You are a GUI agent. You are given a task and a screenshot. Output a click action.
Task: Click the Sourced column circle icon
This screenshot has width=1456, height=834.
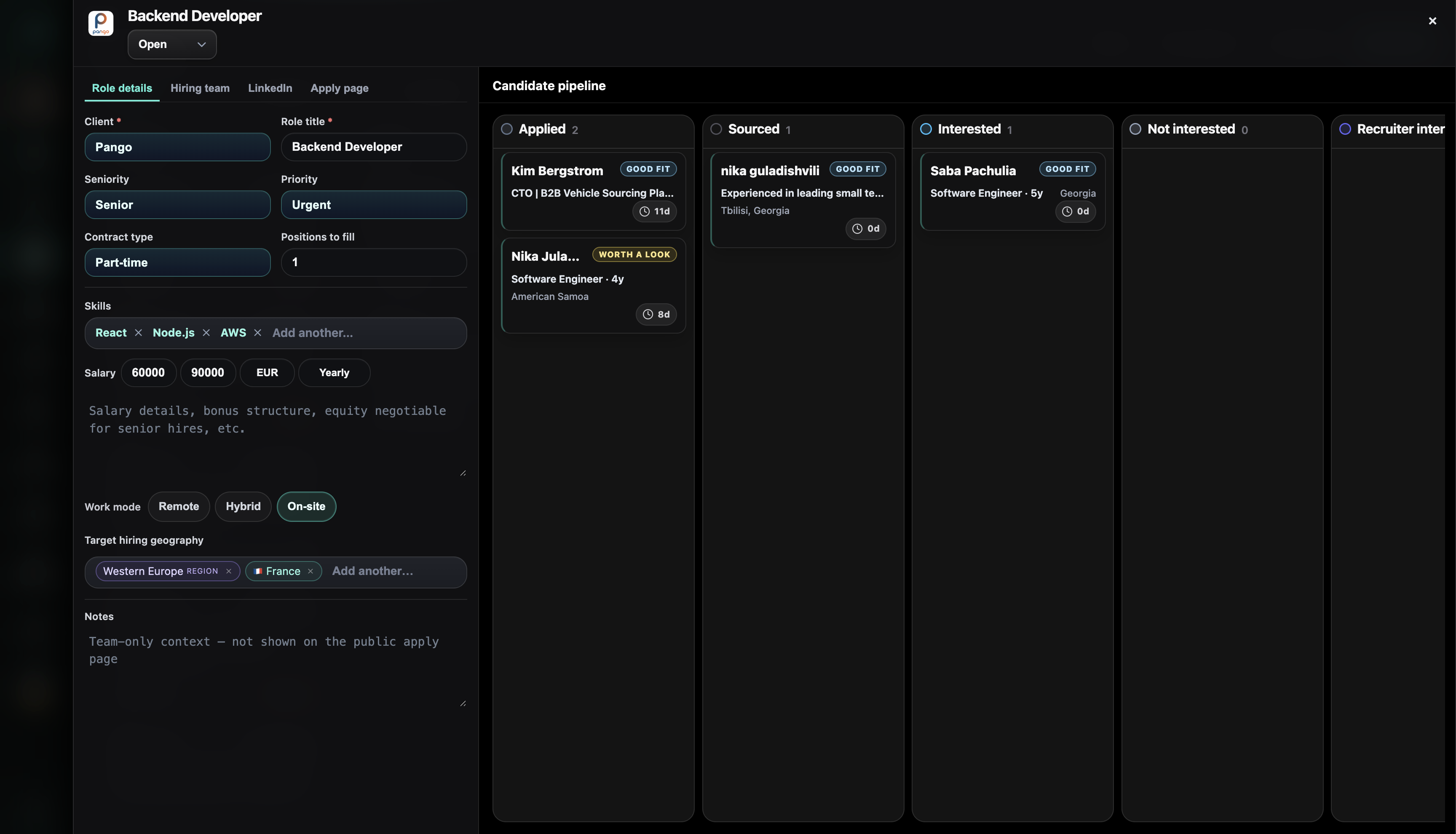[716, 129]
